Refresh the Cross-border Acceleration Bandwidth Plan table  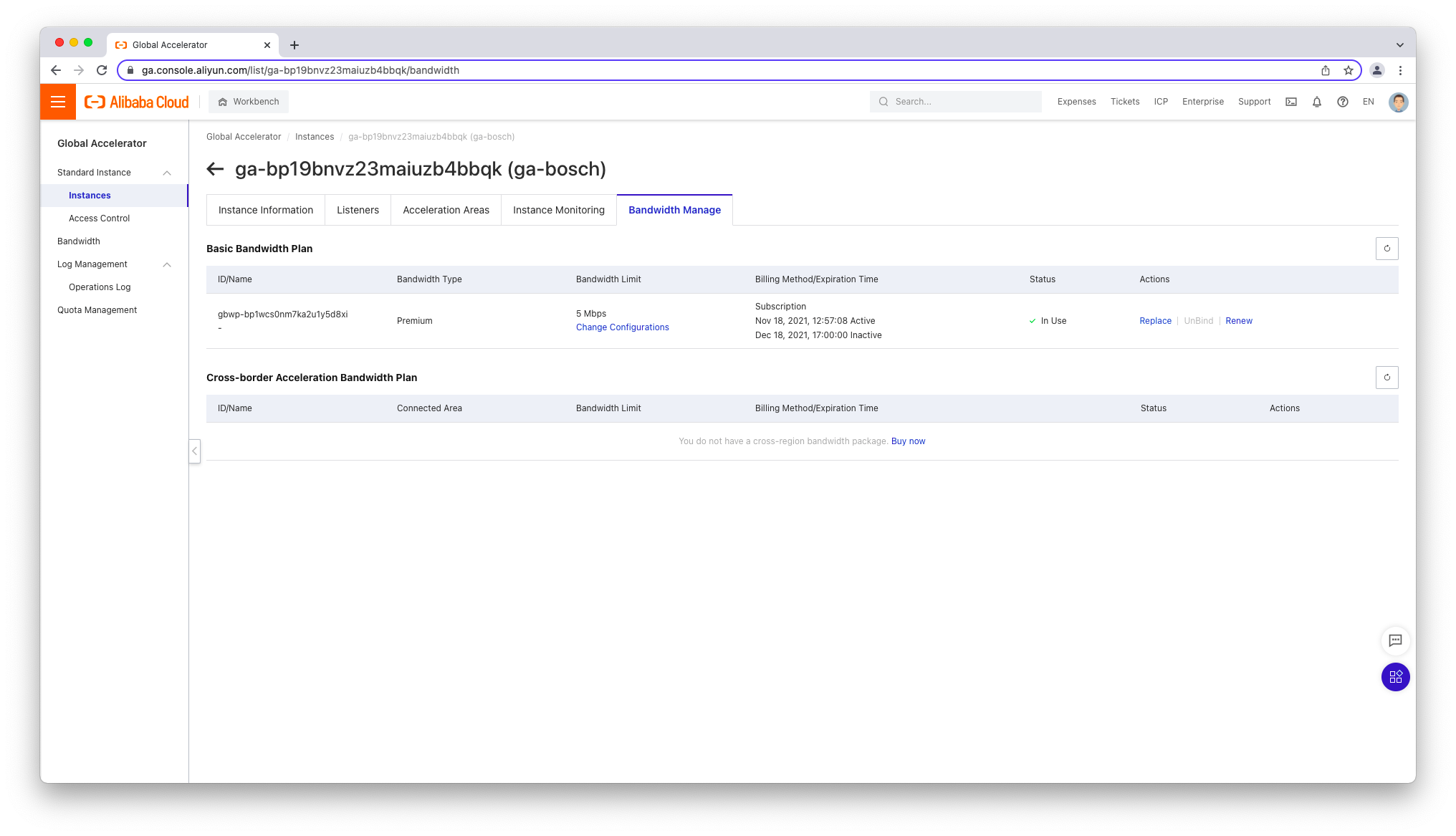coord(1386,378)
